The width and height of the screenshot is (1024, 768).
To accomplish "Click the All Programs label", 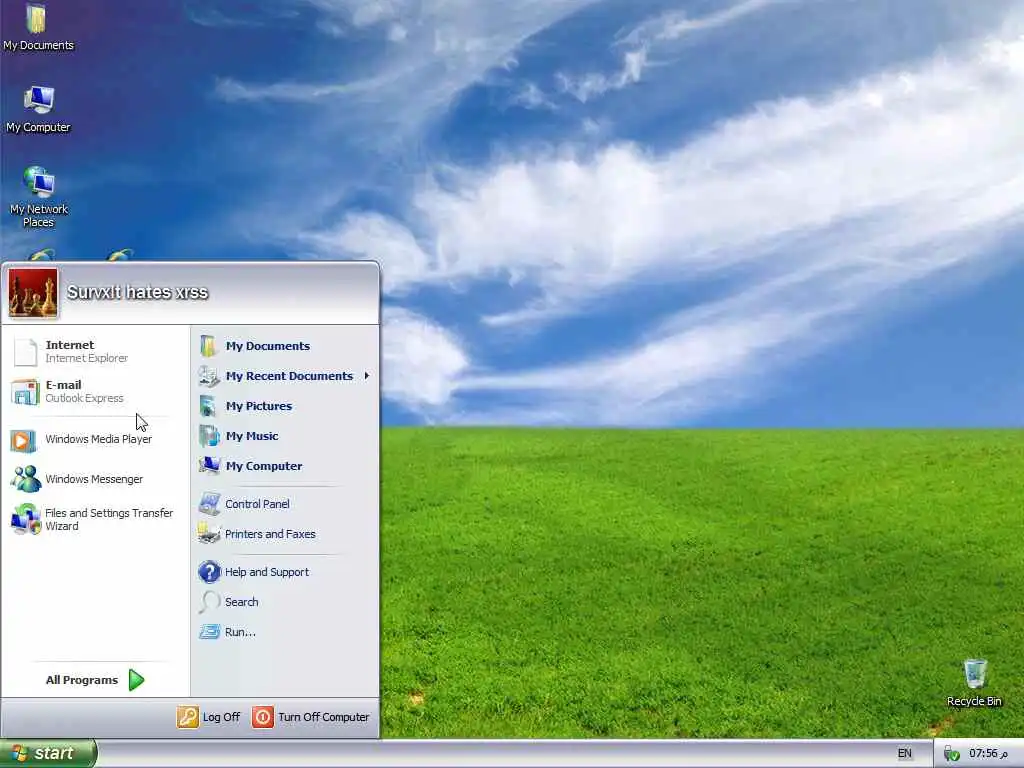I will point(82,680).
